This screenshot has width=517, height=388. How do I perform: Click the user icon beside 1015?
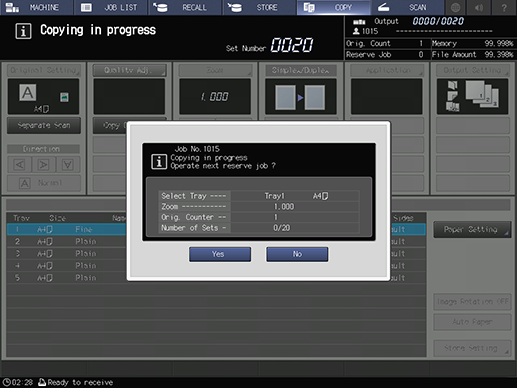[356, 31]
